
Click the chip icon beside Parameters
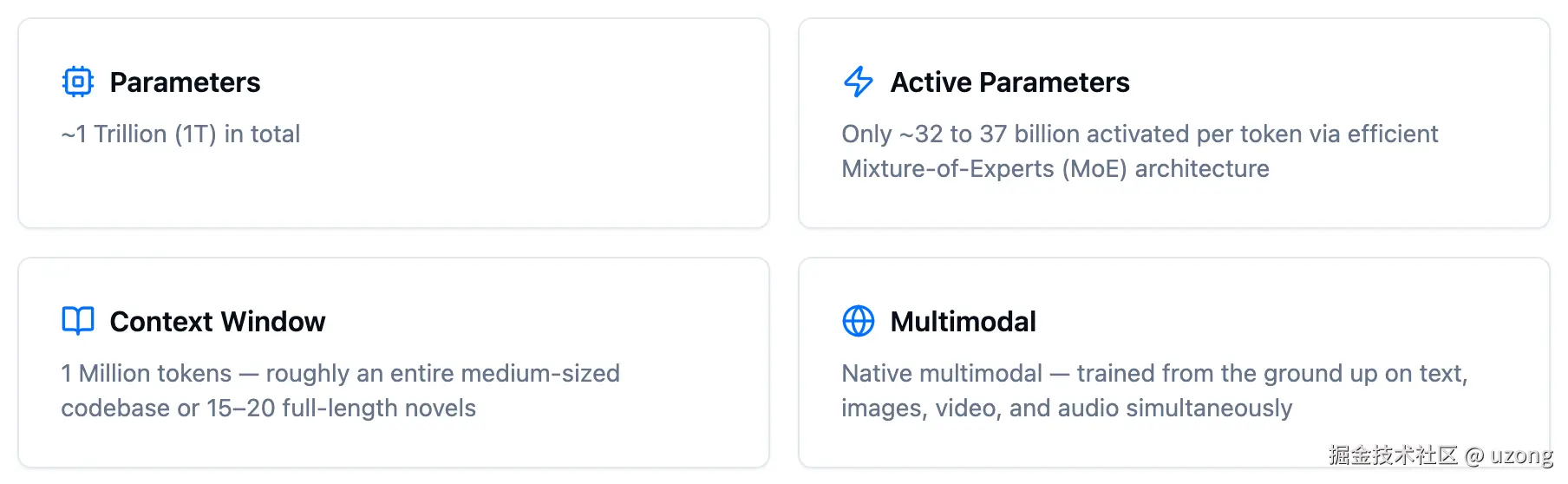[x=78, y=82]
